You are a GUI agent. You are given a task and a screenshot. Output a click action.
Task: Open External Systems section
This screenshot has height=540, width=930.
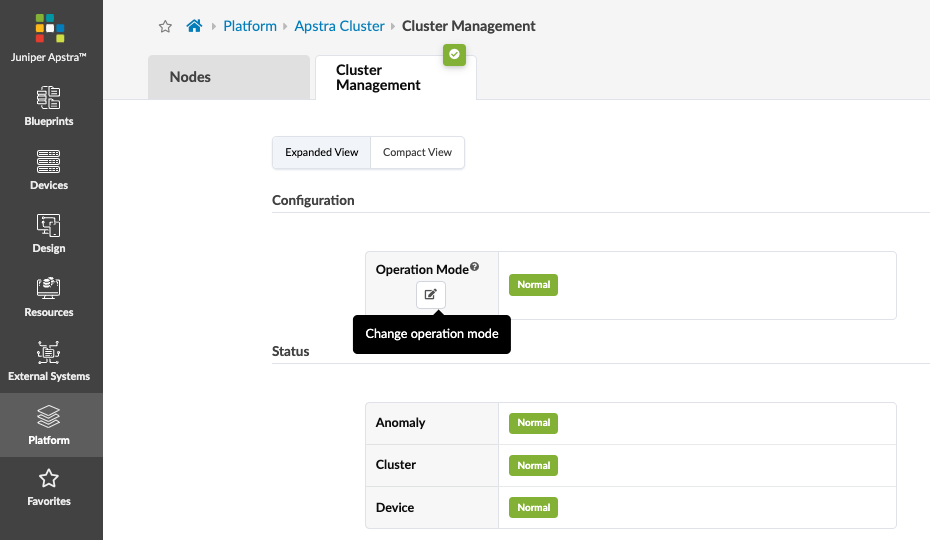coord(49,362)
